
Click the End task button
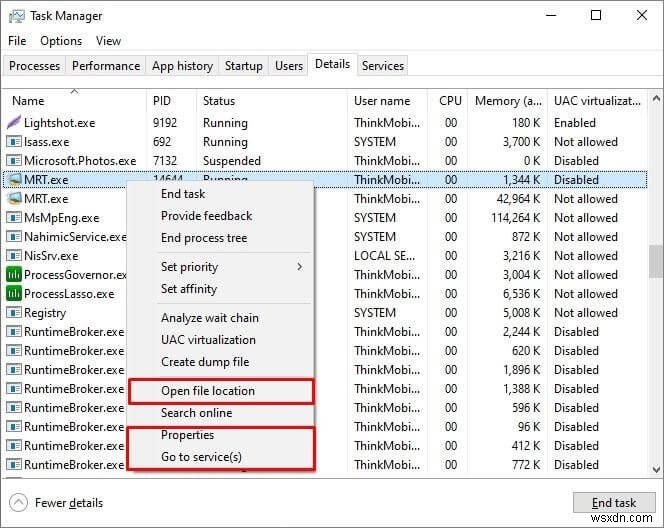[x=614, y=503]
